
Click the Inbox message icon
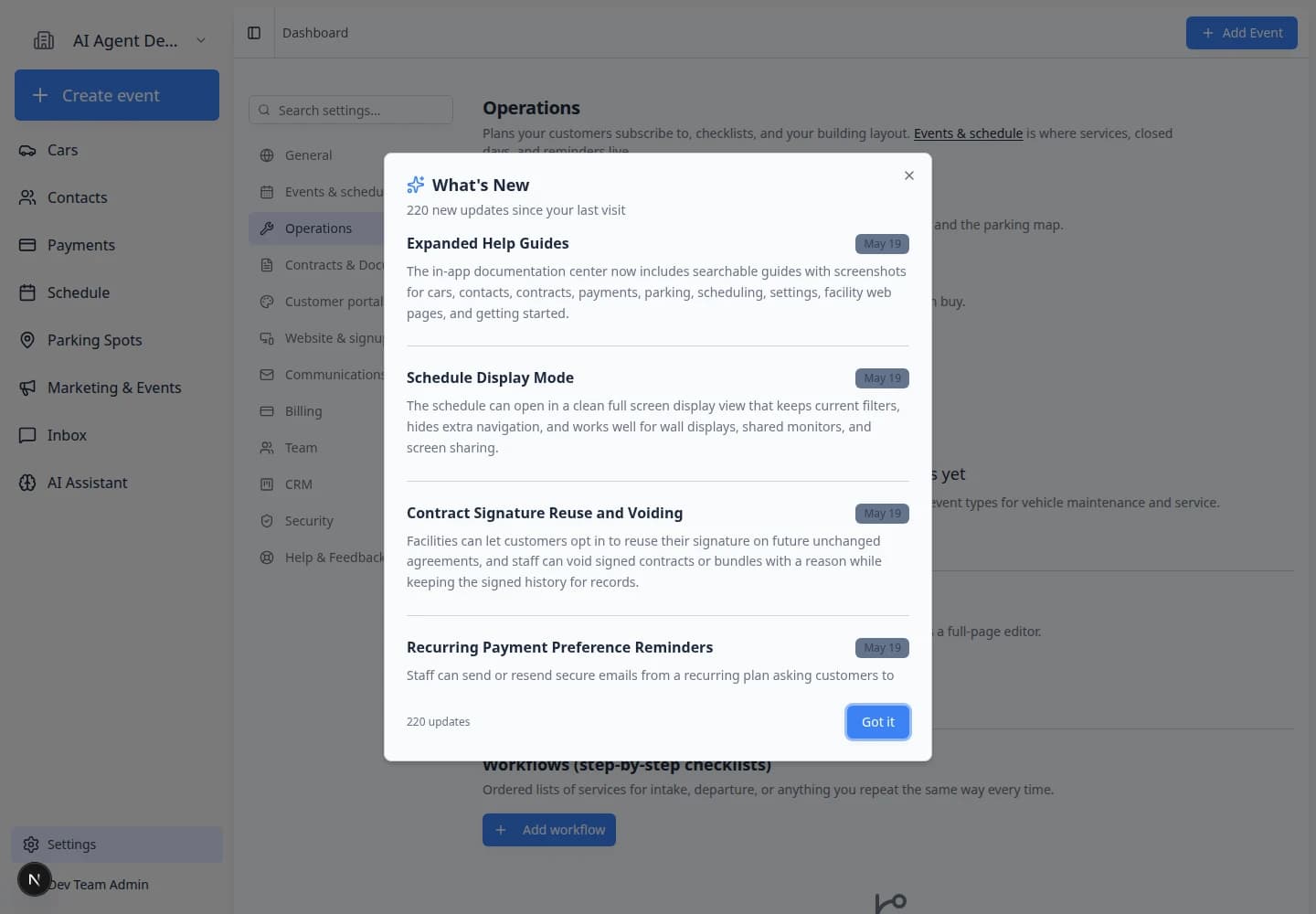tap(27, 435)
